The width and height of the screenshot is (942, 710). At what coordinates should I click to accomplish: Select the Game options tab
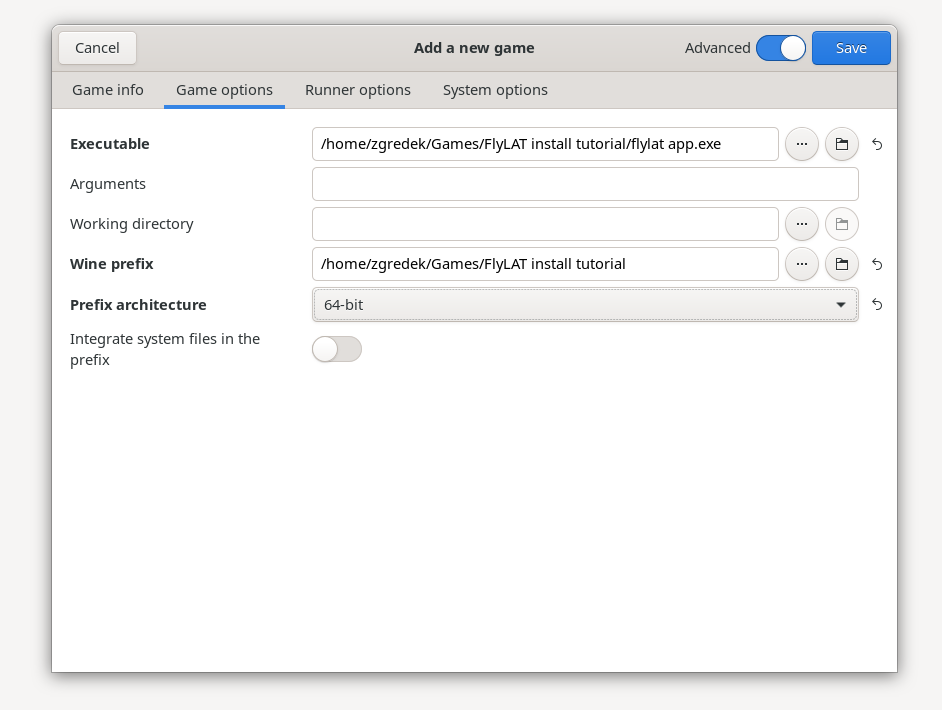pyautogui.click(x=224, y=90)
